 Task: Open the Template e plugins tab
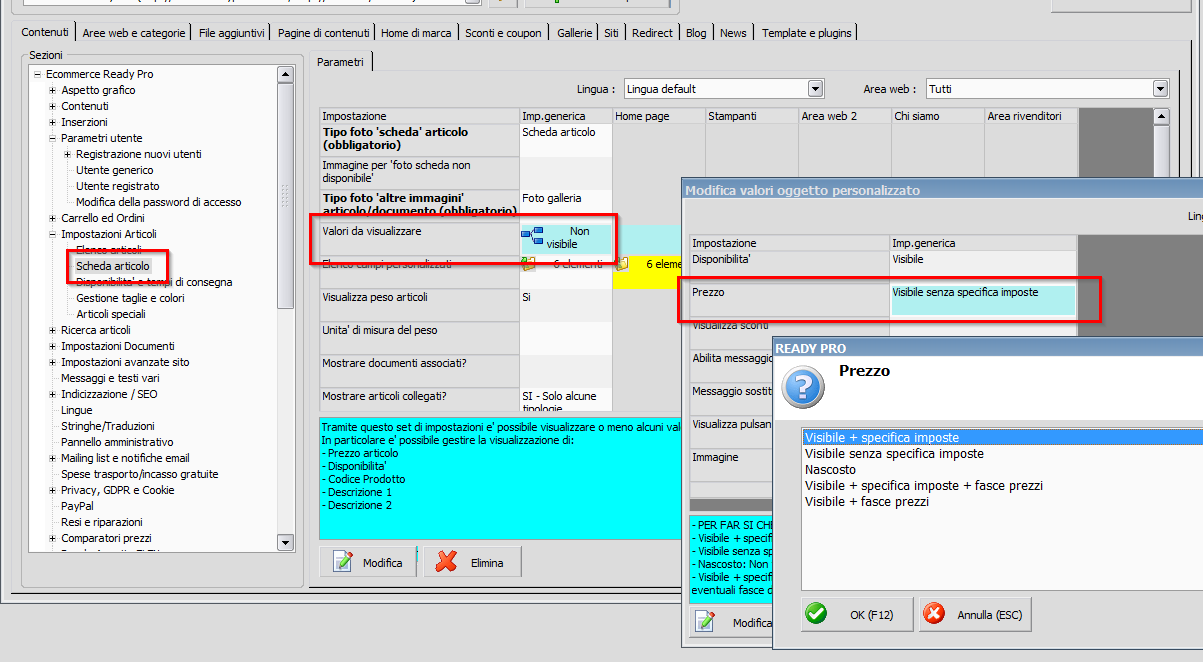point(807,33)
